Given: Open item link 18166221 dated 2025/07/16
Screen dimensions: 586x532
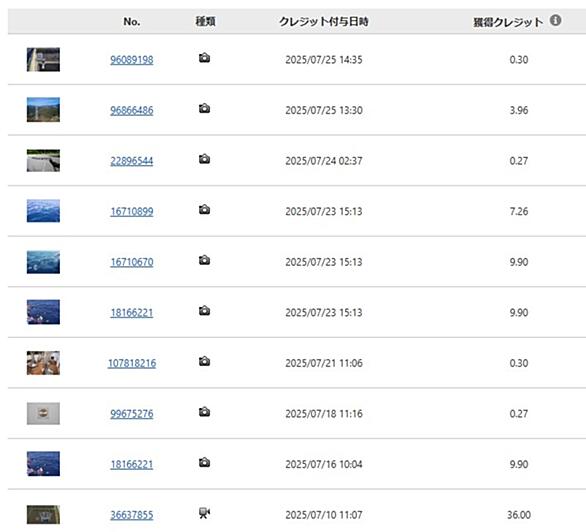Looking at the screenshot, I should (x=132, y=464).
